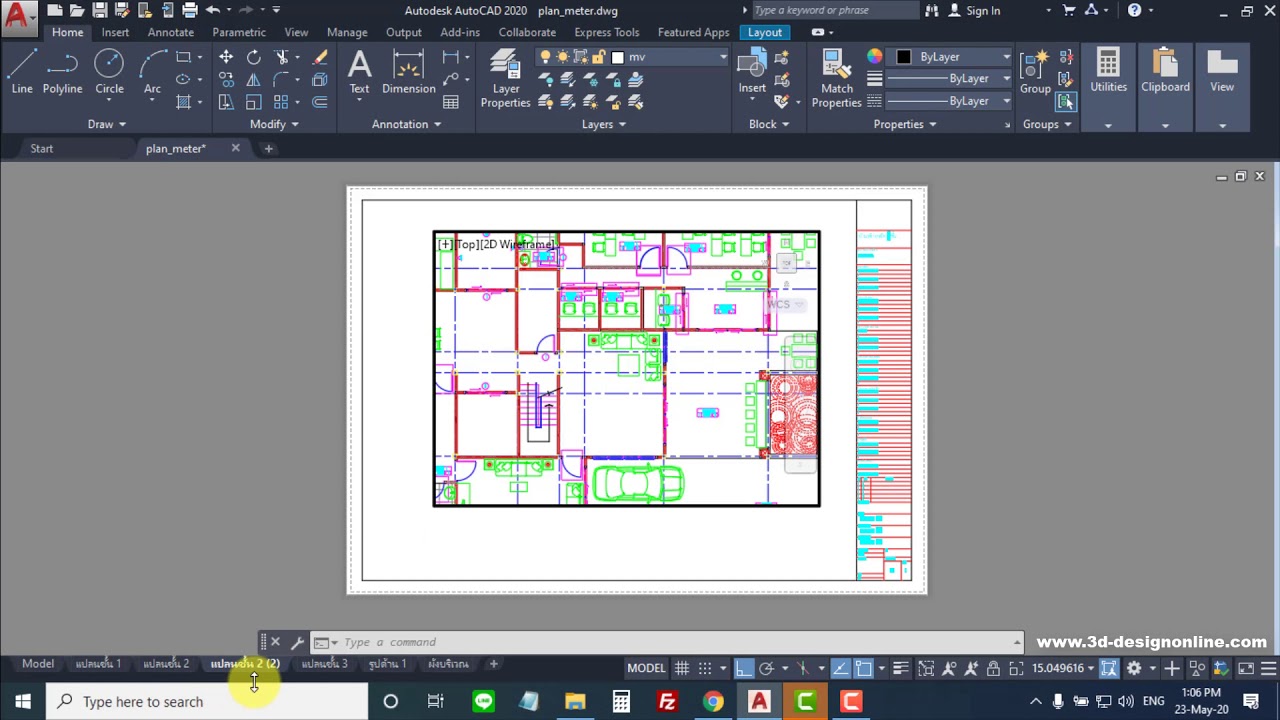
Task: Open the Insert block tool
Action: (x=752, y=72)
